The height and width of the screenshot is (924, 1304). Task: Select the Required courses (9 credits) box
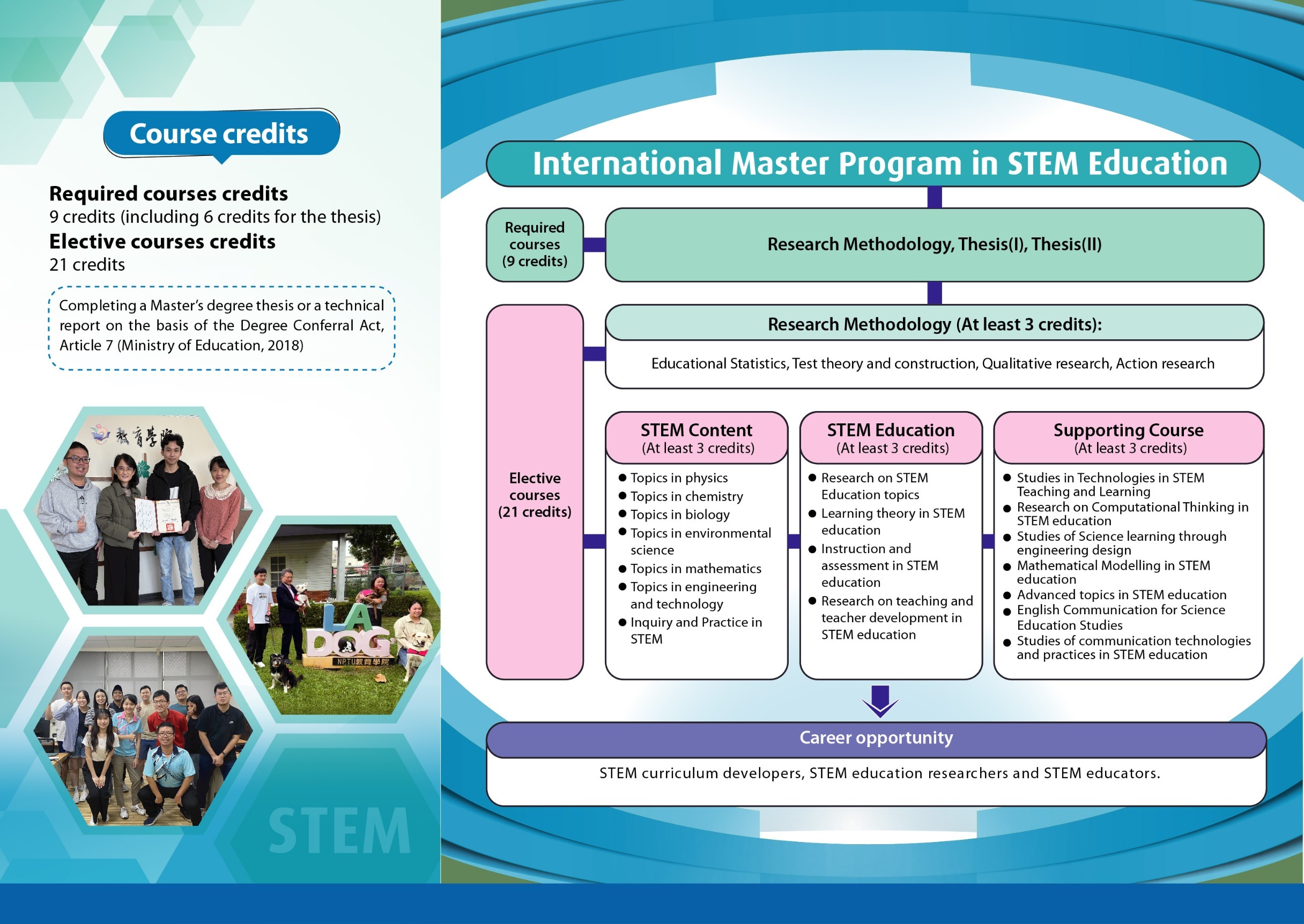coord(534,244)
